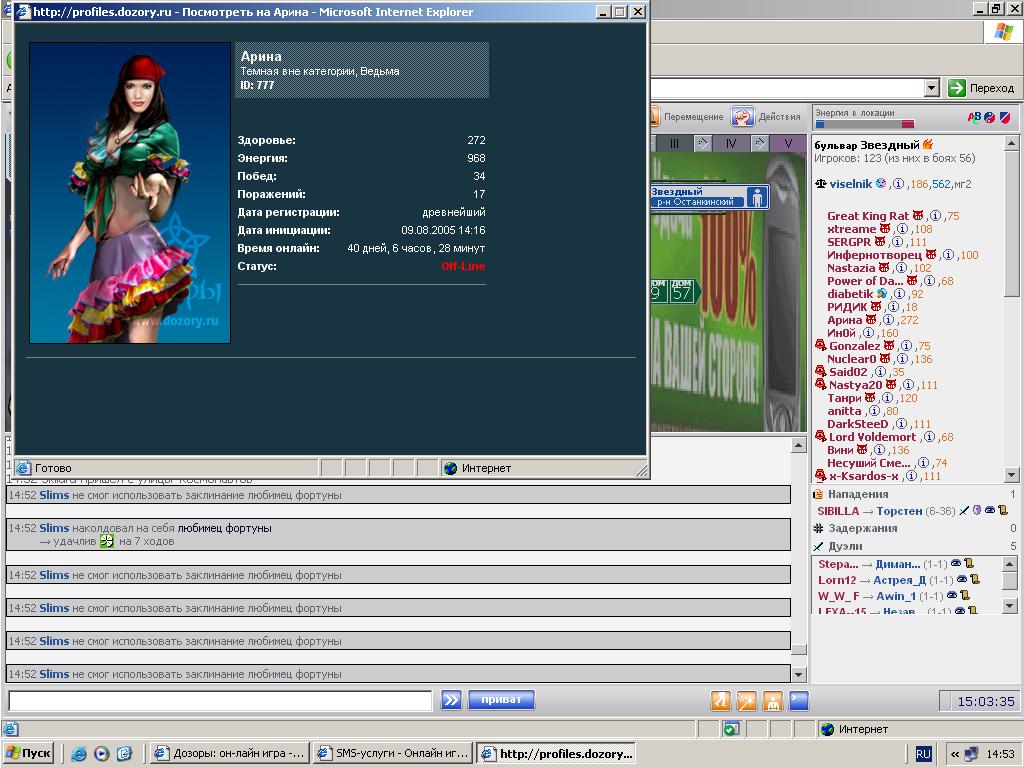Screen dimensions: 1024x768
Task: Select location tab IV
Action: coord(731,144)
